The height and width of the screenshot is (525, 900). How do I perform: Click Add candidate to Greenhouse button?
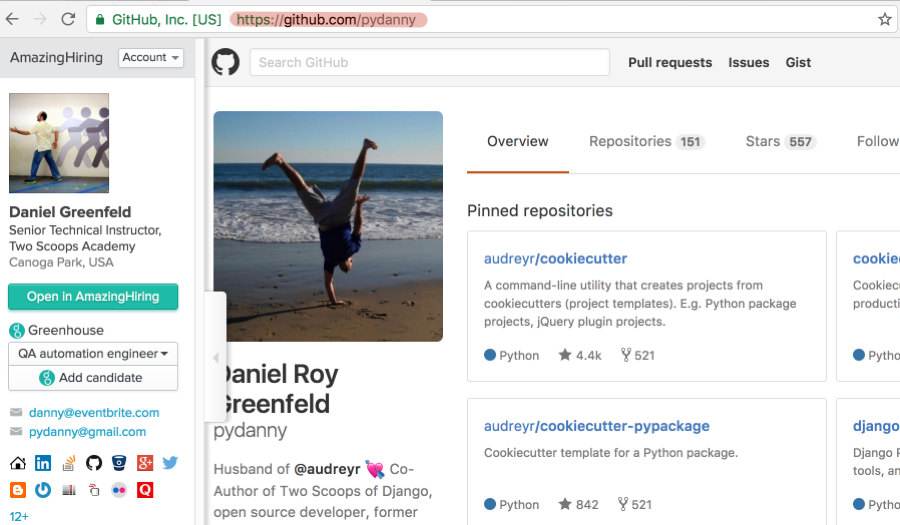click(93, 378)
